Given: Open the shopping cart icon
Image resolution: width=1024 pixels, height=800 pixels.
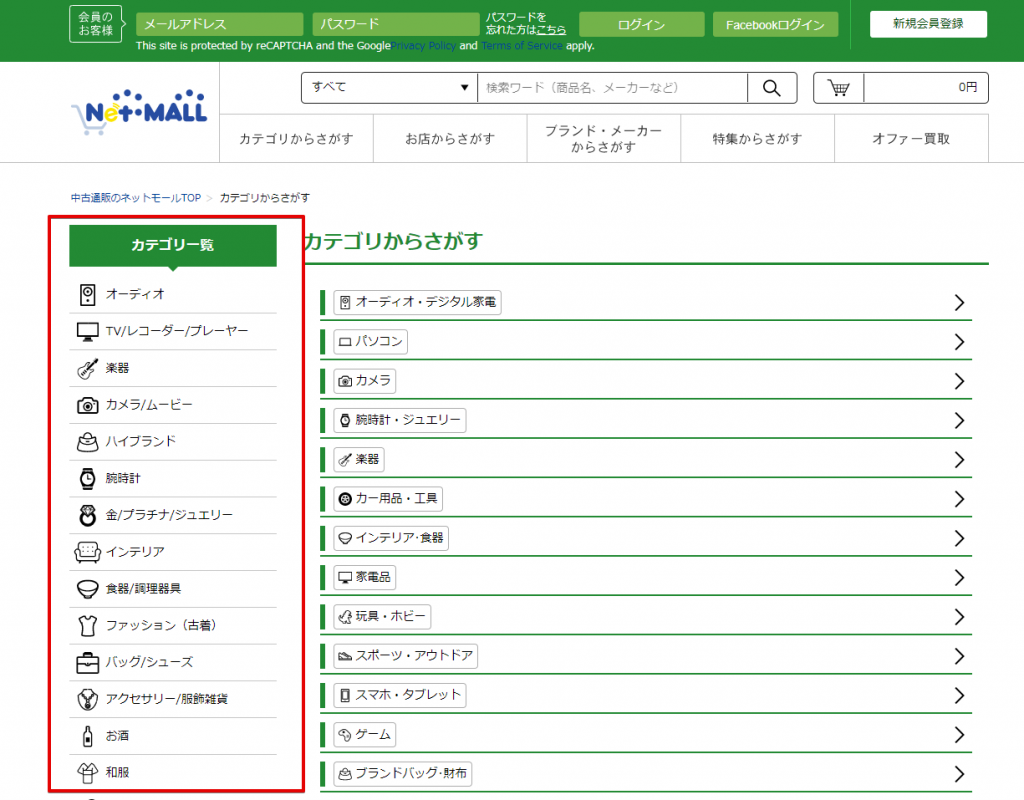Looking at the screenshot, I should tap(838, 88).
